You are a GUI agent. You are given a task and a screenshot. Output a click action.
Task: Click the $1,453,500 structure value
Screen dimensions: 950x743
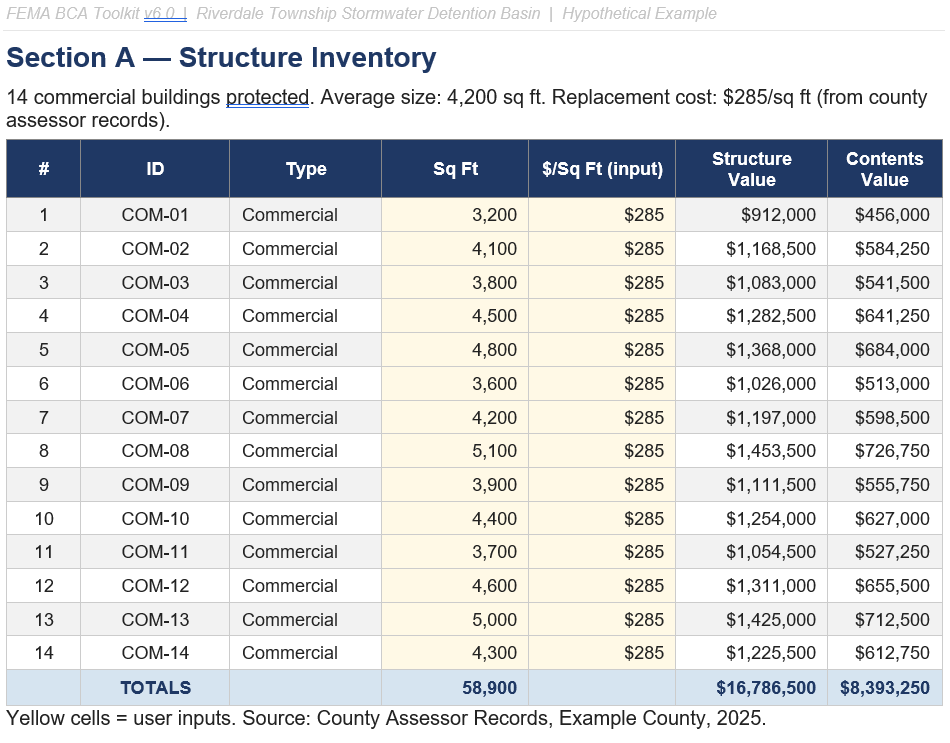pos(751,451)
